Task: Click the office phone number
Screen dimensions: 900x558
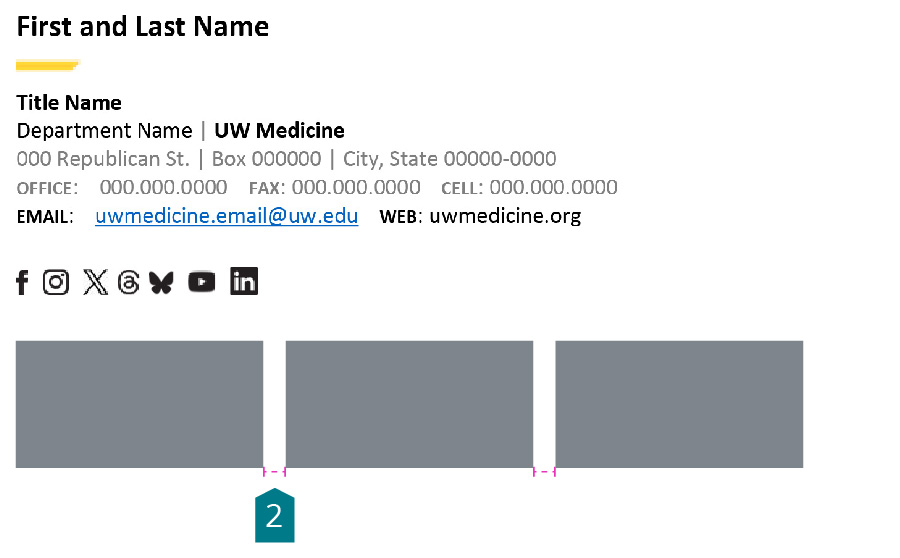Action: [x=163, y=188]
